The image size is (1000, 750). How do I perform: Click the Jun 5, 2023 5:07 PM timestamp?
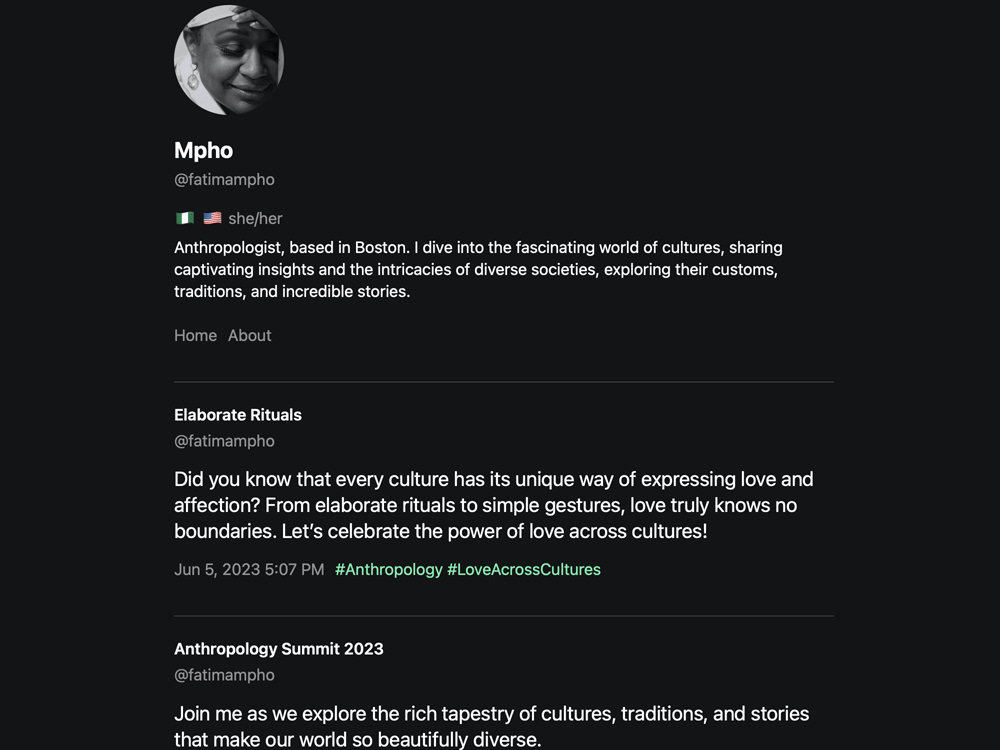tap(249, 570)
